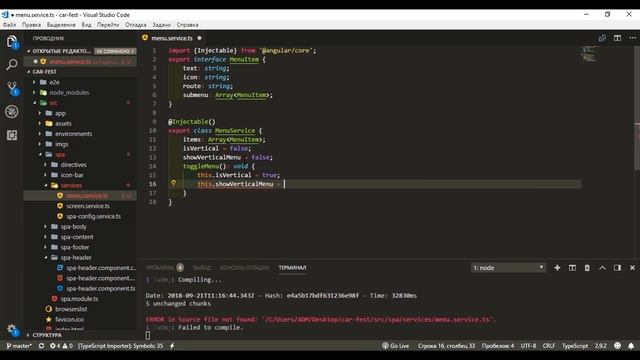This screenshot has width=640, height=360.
Task: Switch to the ВЫВОД panel tab
Action: (202, 268)
